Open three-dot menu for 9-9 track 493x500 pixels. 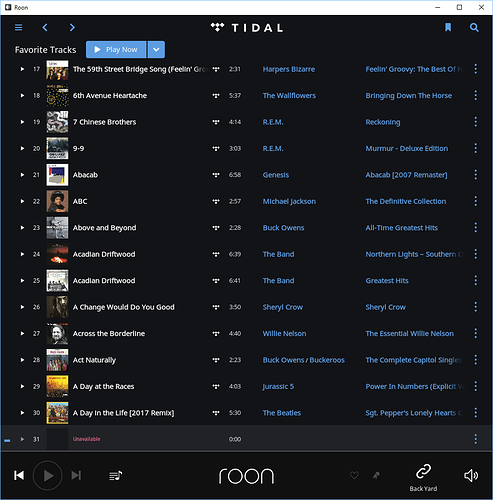tap(476, 148)
